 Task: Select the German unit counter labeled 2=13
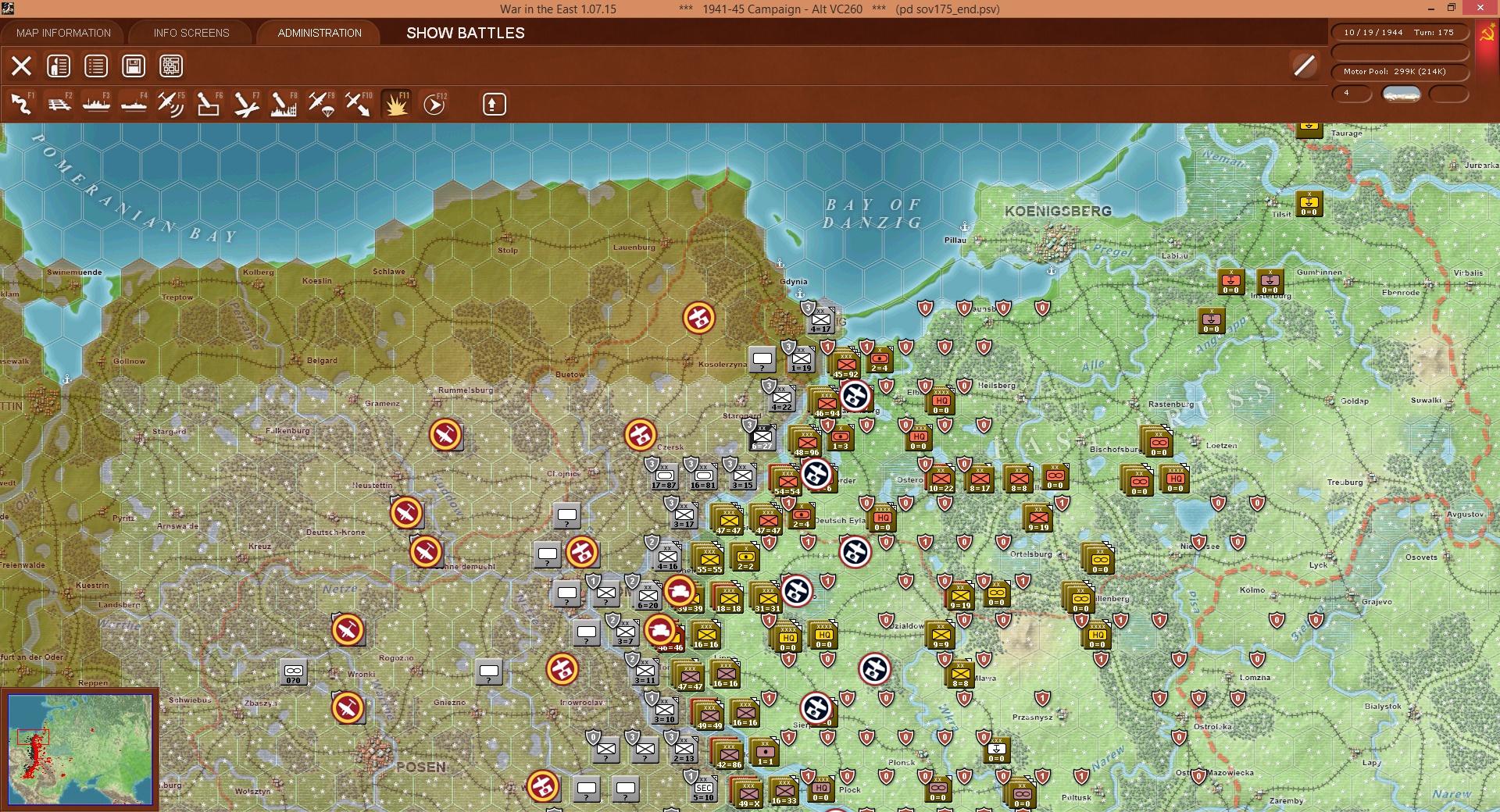click(684, 749)
